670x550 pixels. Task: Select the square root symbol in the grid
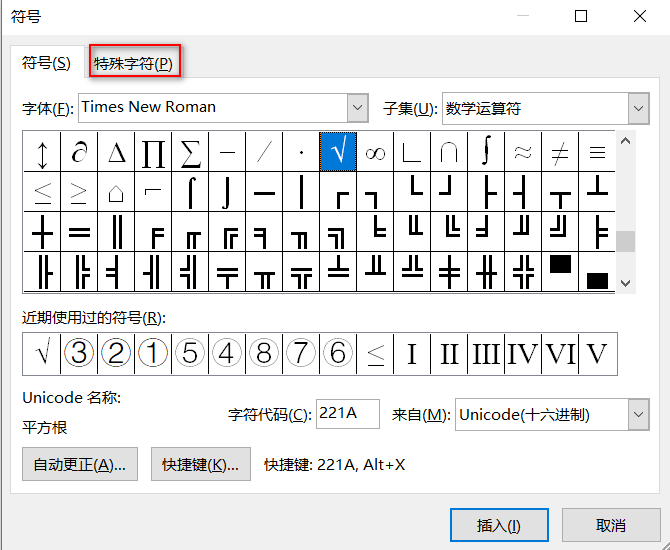coord(338,152)
